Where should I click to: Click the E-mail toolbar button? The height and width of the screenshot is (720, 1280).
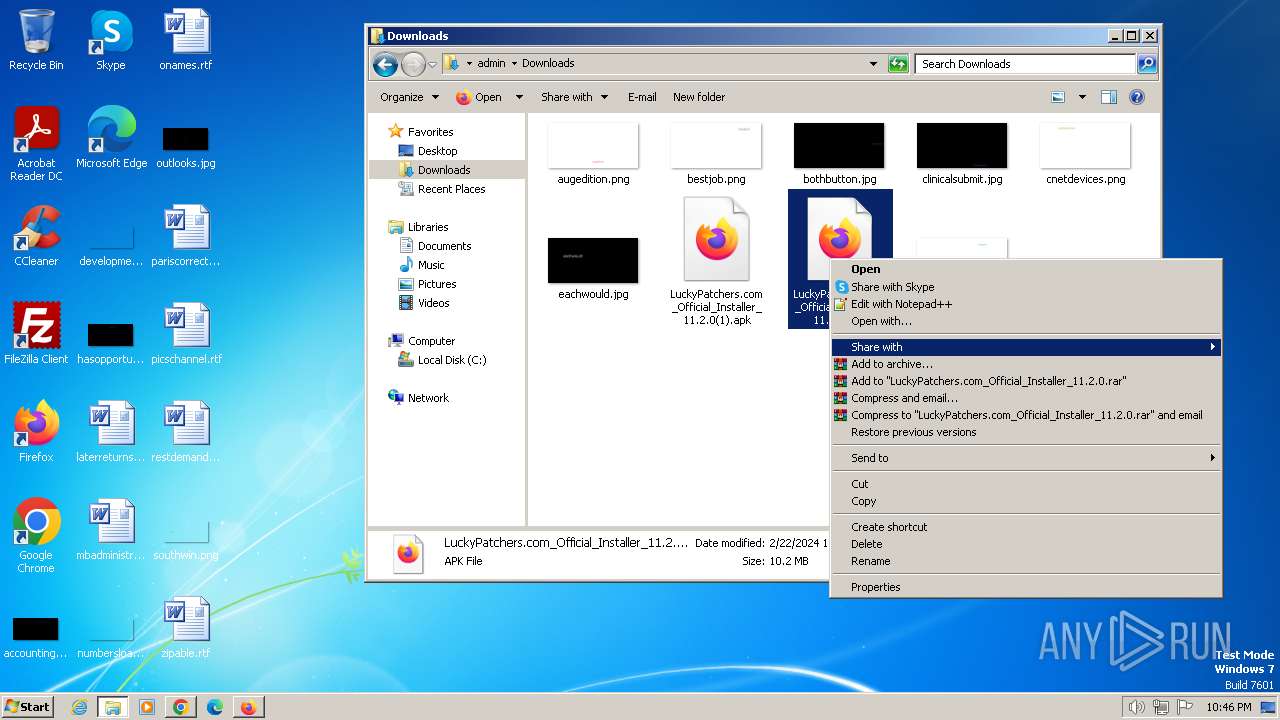642,97
